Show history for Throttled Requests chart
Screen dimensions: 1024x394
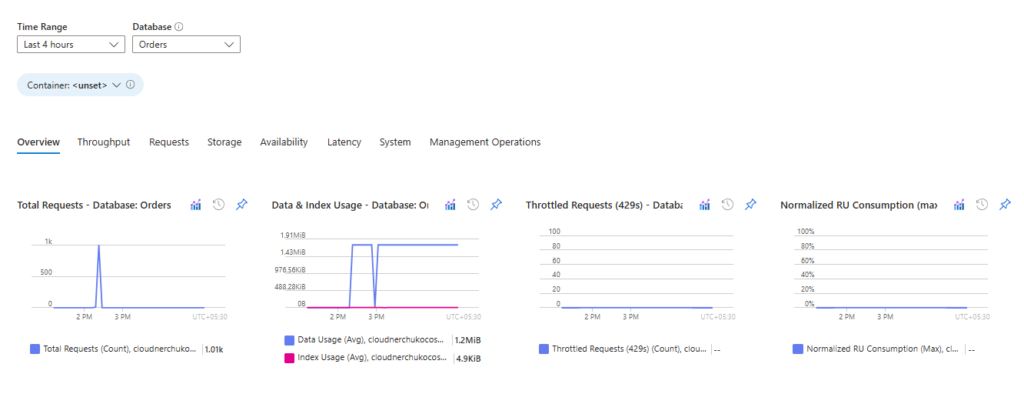pos(728,205)
